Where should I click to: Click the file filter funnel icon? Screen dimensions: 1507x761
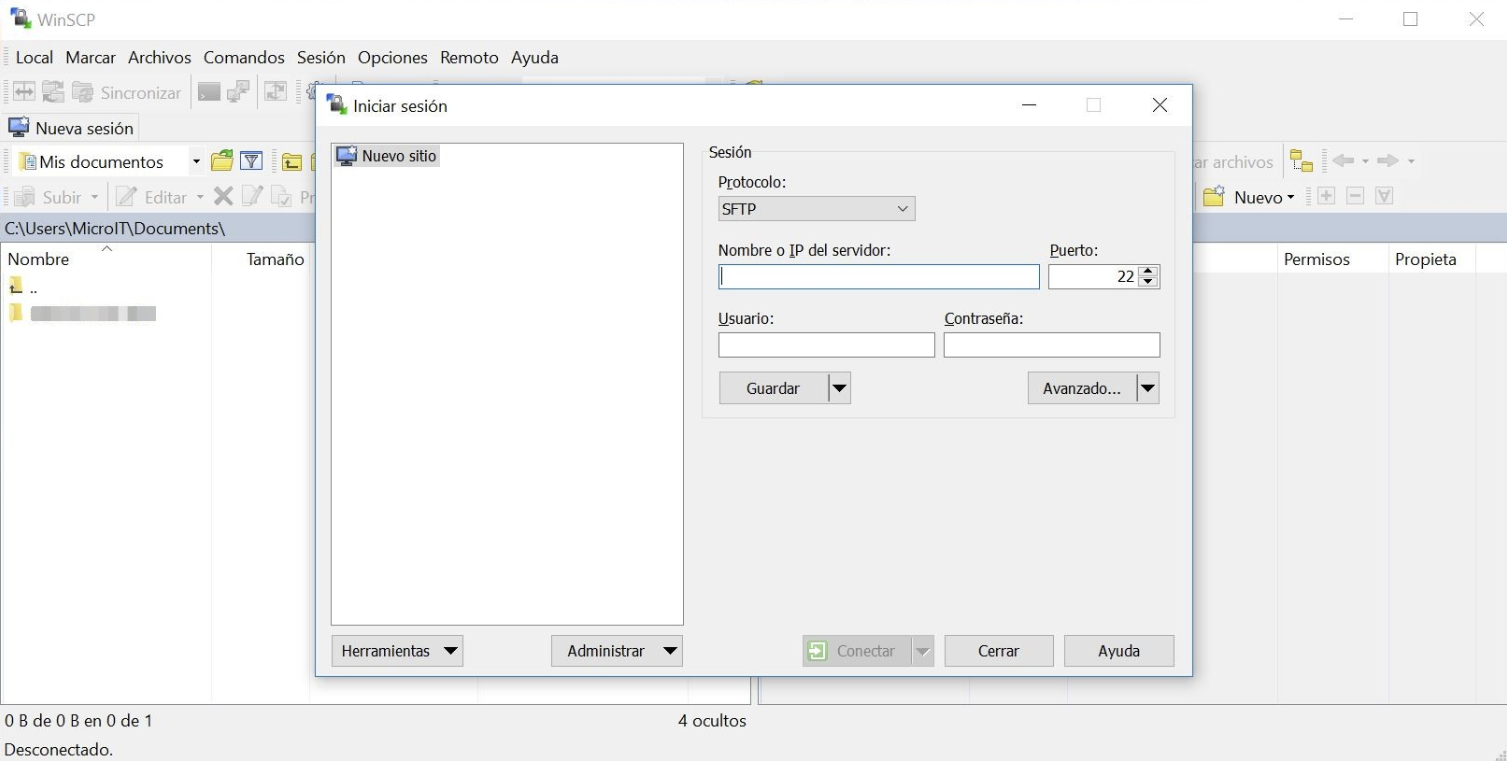(251, 161)
